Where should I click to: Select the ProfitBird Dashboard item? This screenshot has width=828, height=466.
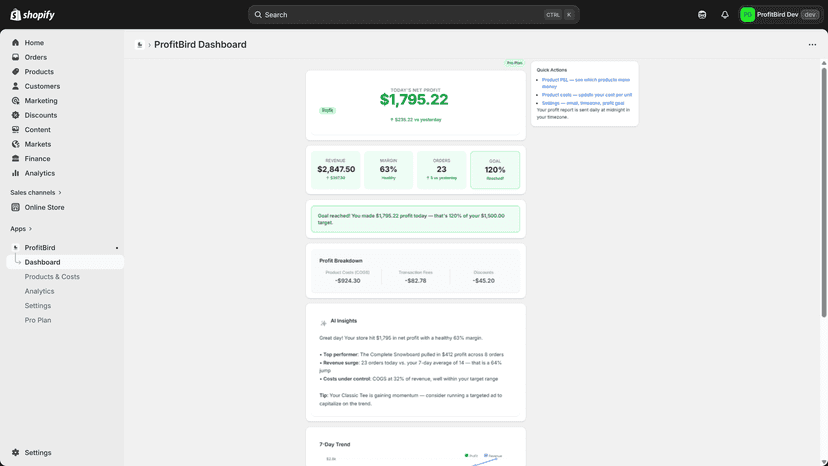(x=65, y=262)
